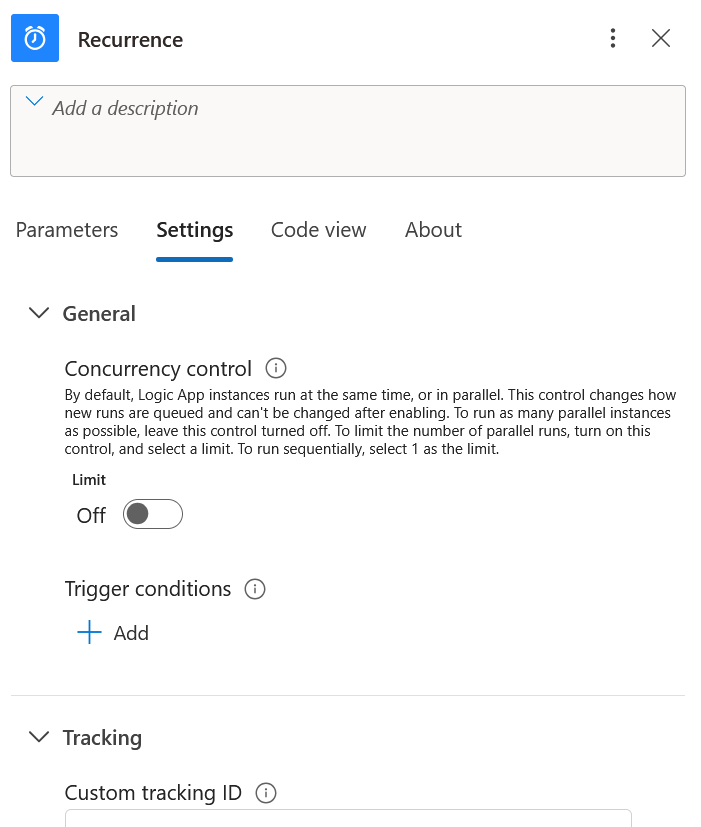Close the Recurrence panel
Image resolution: width=701 pixels, height=827 pixels.
660,38
